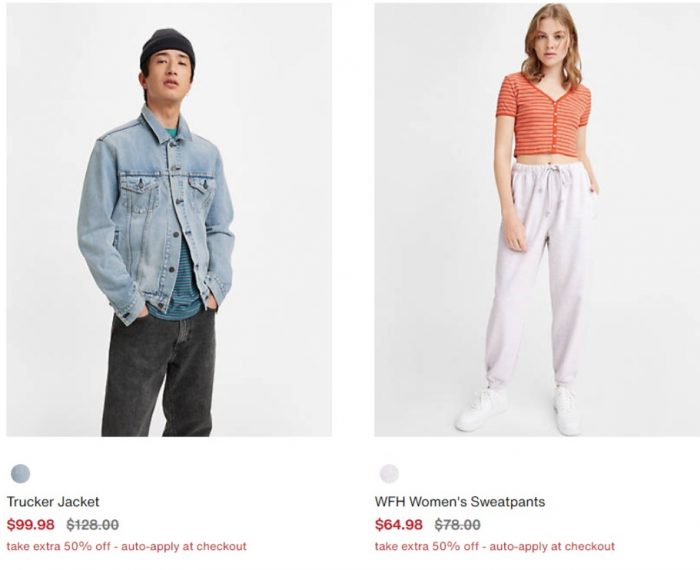Open the WFH Women's Sweatpants title link
The image size is (700, 570).
pyautogui.click(x=460, y=502)
